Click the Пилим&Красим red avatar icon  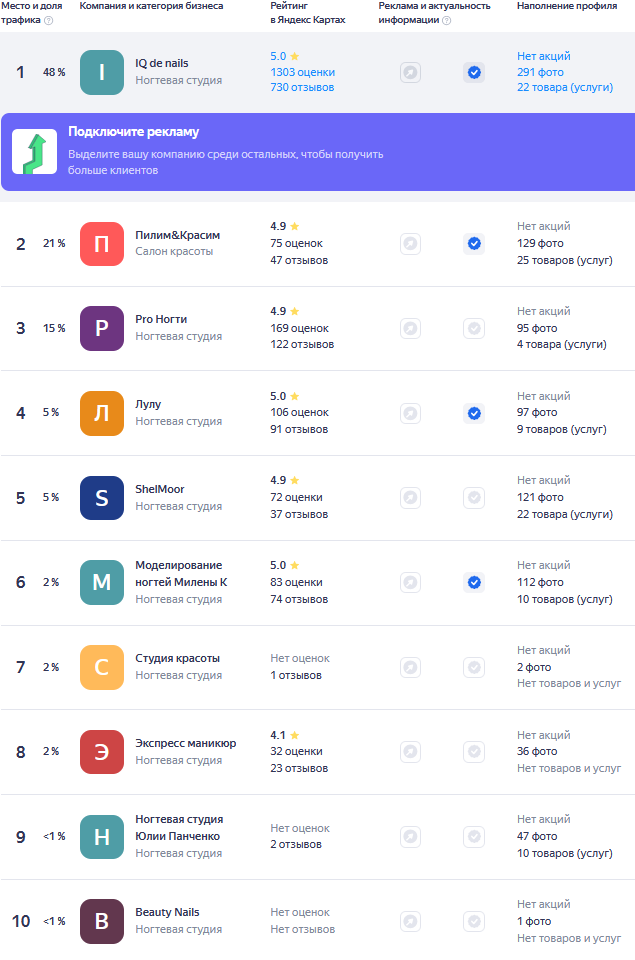click(x=101, y=243)
